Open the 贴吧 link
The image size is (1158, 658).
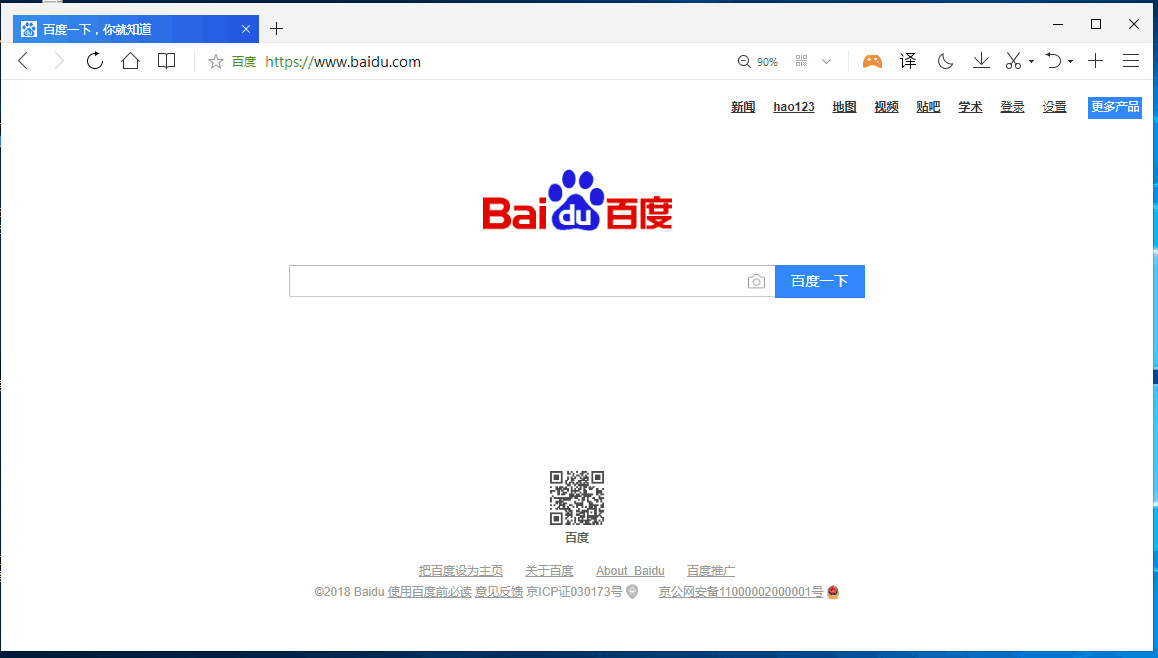[928, 107]
